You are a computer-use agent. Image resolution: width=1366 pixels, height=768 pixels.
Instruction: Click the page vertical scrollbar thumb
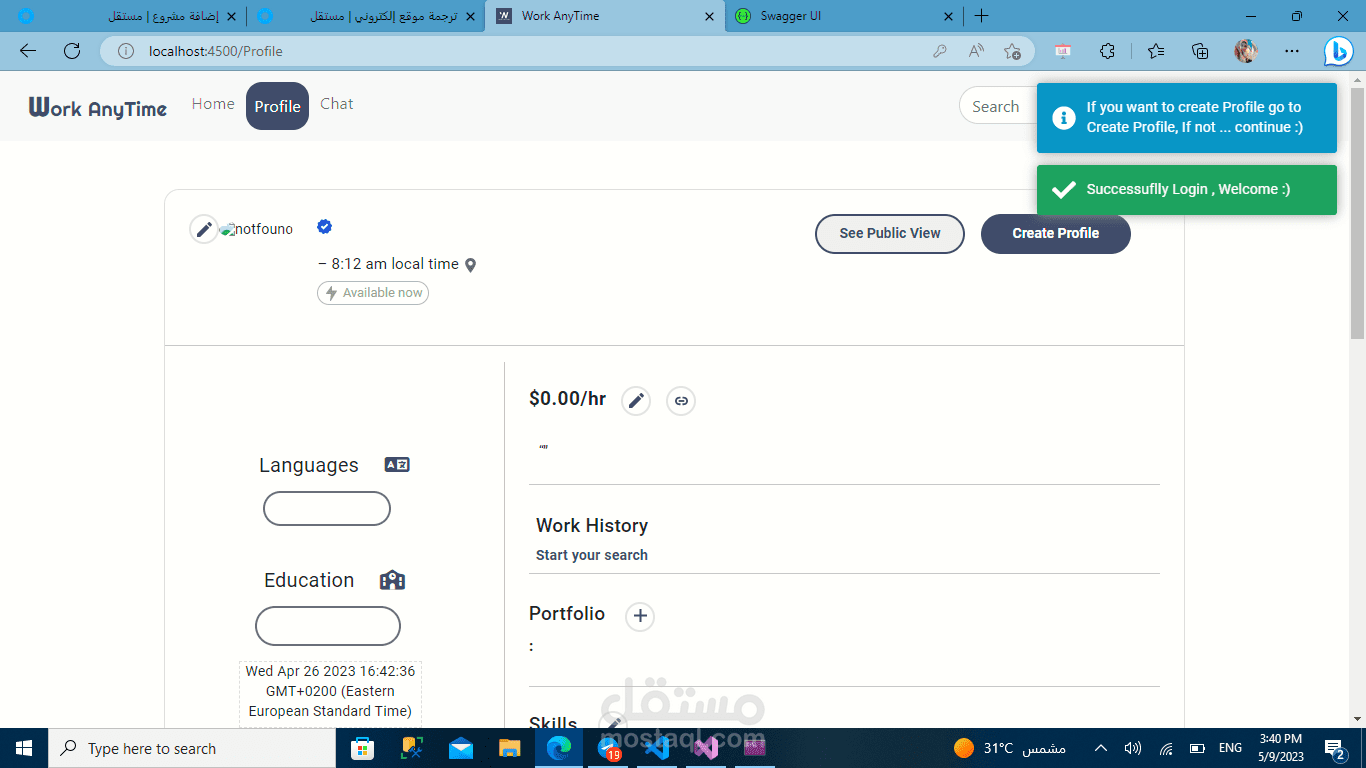click(x=1357, y=212)
